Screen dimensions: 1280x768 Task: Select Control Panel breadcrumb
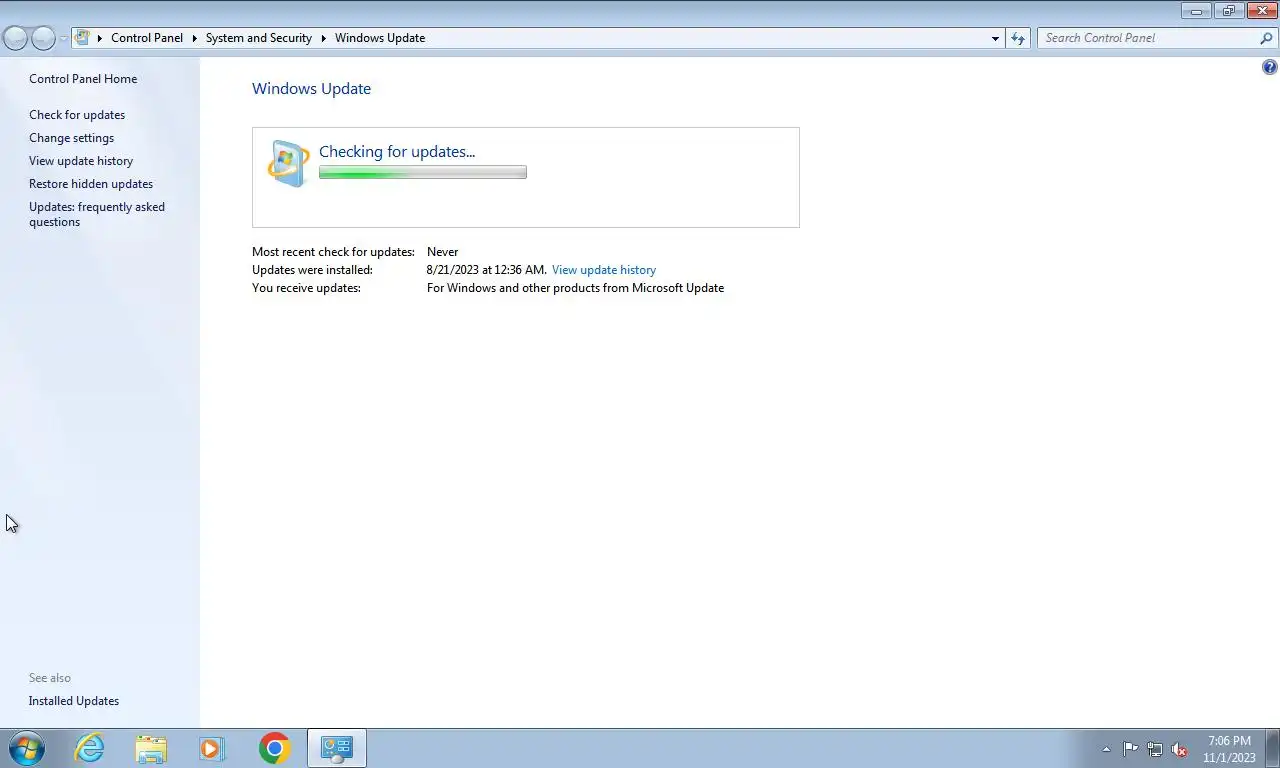(x=147, y=38)
